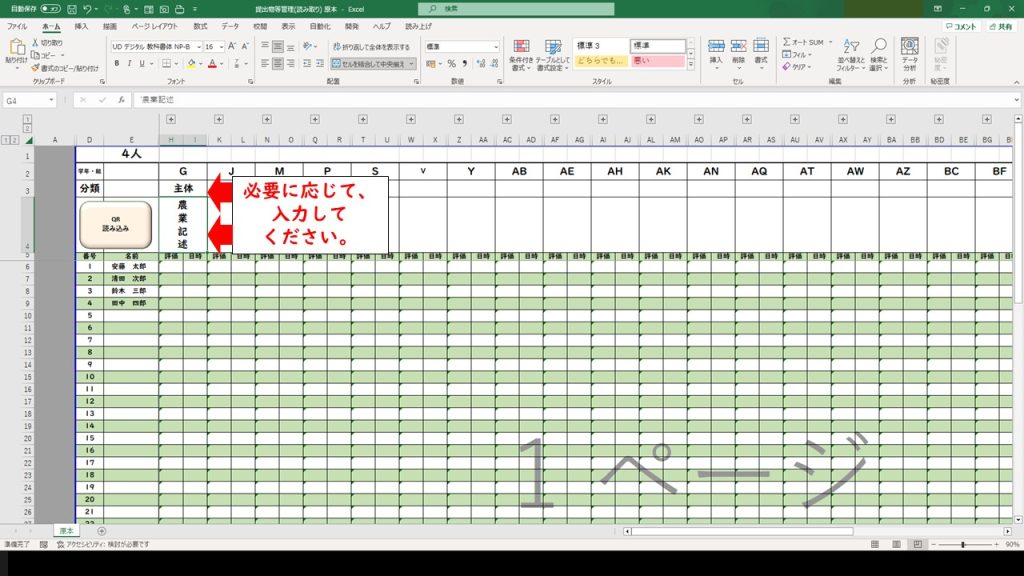Open the Sort & Filter (並べ替えとフィルター) tool
Screen dimensions: 1024x576
click(852, 54)
